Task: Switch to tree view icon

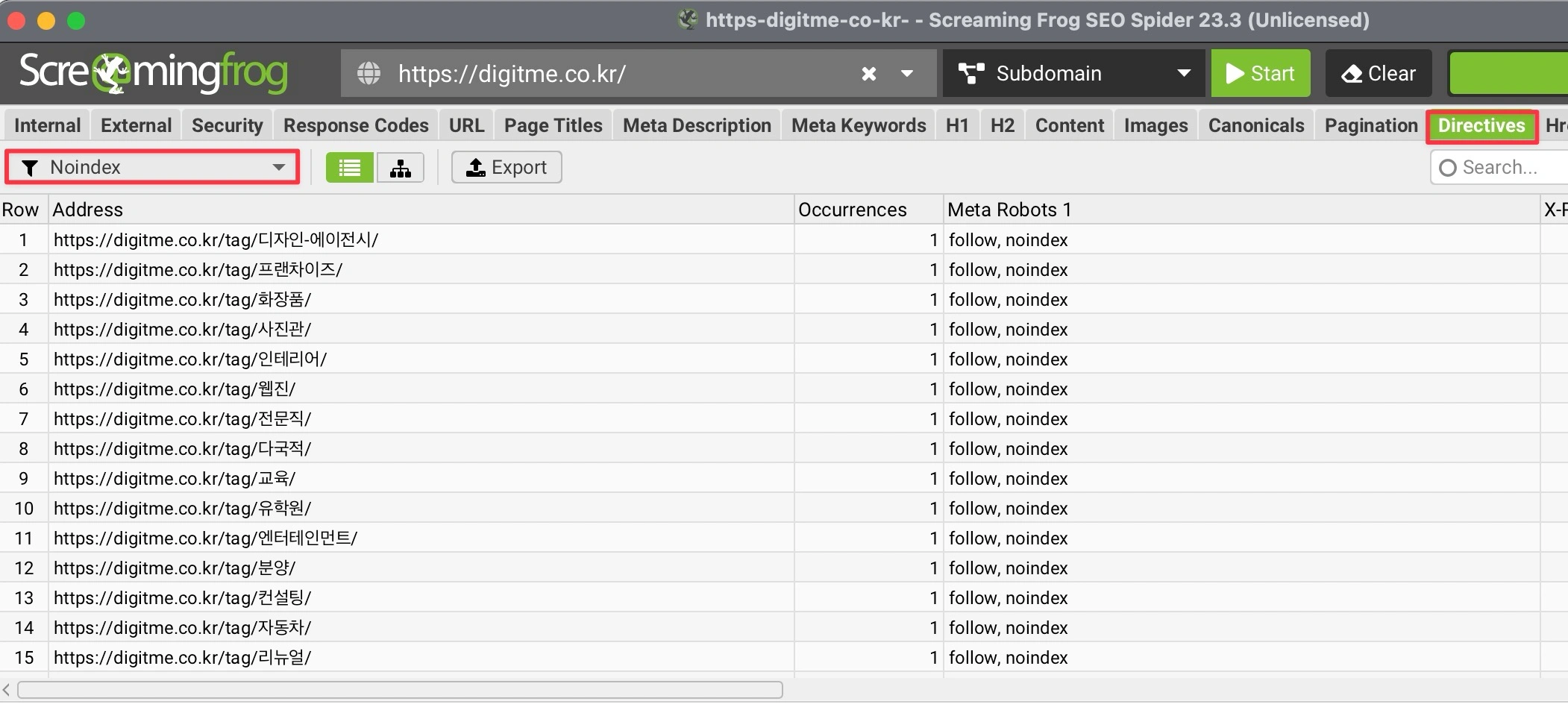Action: (x=401, y=167)
